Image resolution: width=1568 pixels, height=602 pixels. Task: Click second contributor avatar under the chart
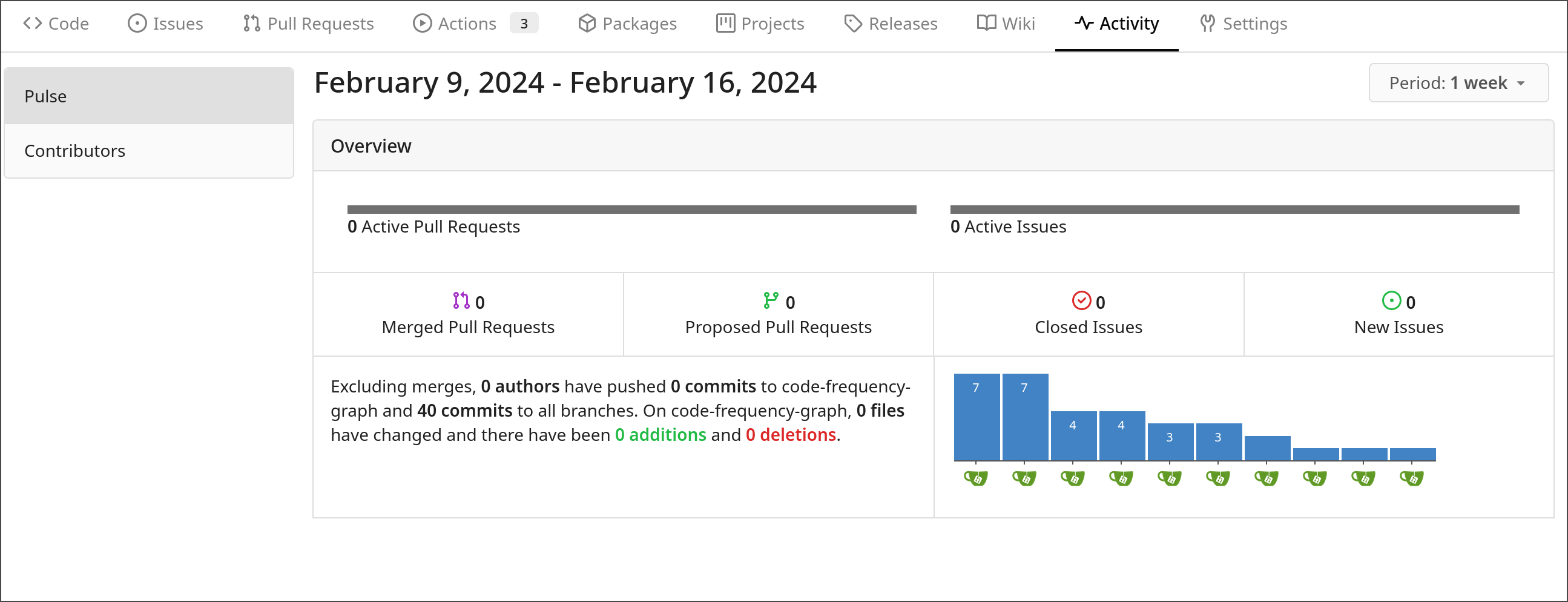[1024, 478]
